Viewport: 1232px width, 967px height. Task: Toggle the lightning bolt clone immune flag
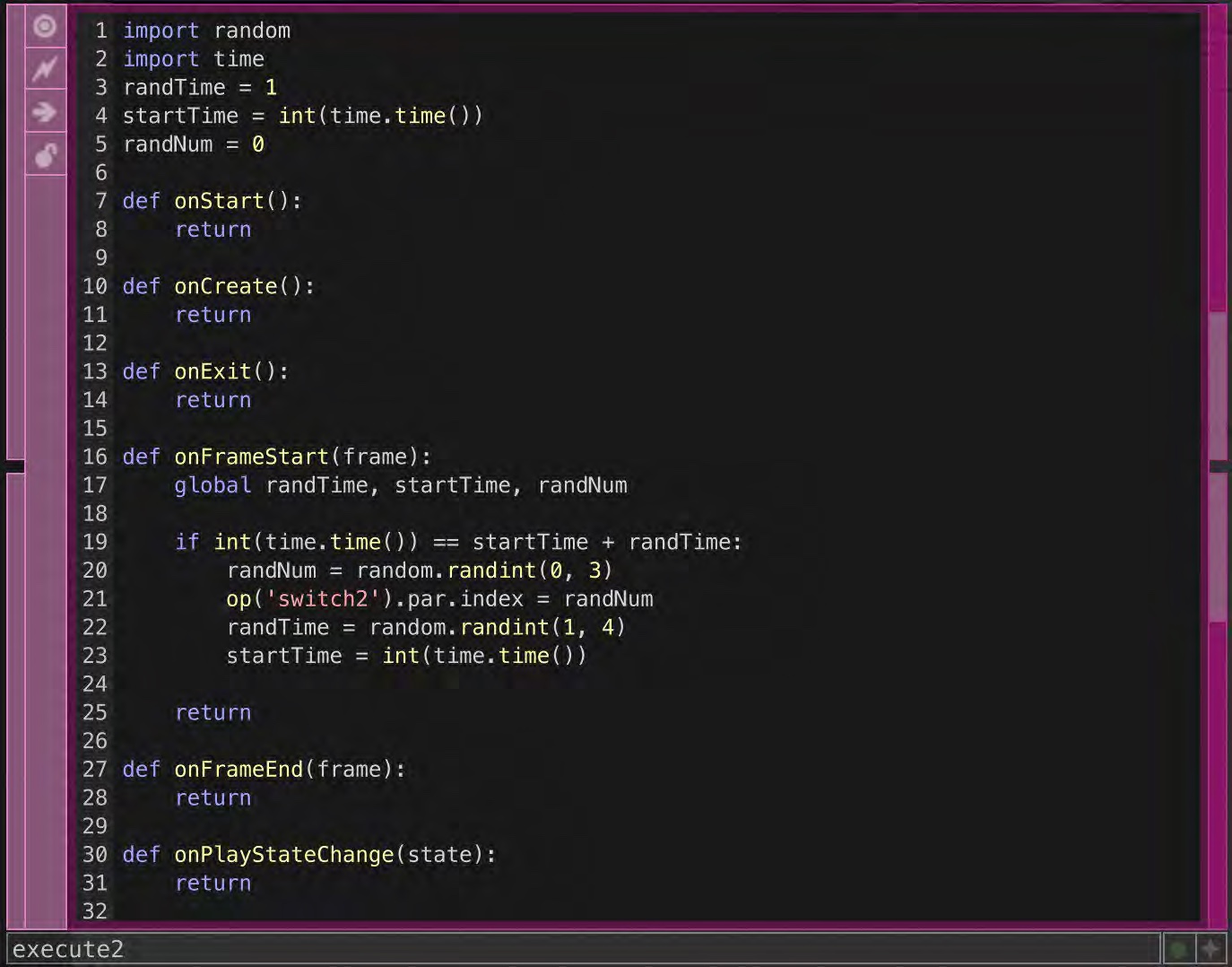coord(45,68)
